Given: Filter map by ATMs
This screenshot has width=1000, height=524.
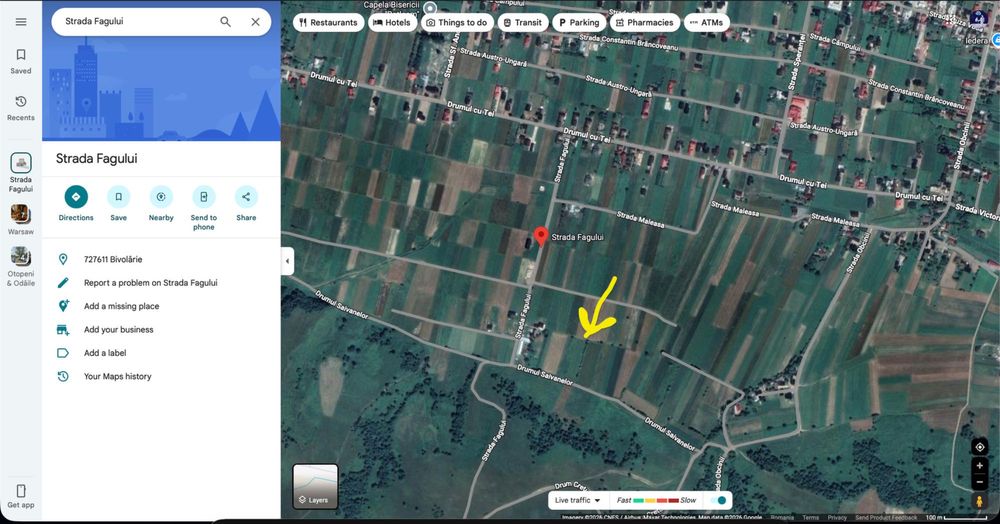Looking at the screenshot, I should point(707,22).
